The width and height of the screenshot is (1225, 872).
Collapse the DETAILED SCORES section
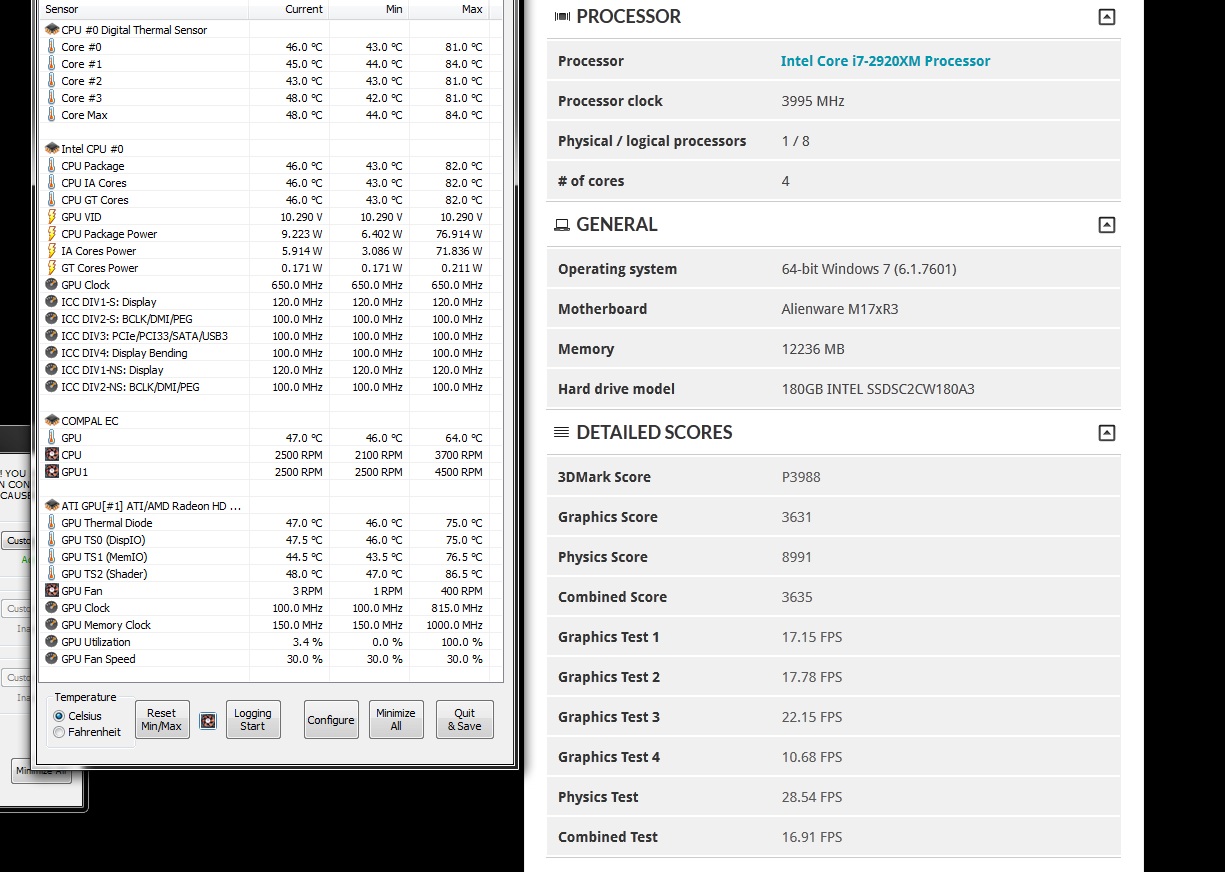coord(1106,433)
